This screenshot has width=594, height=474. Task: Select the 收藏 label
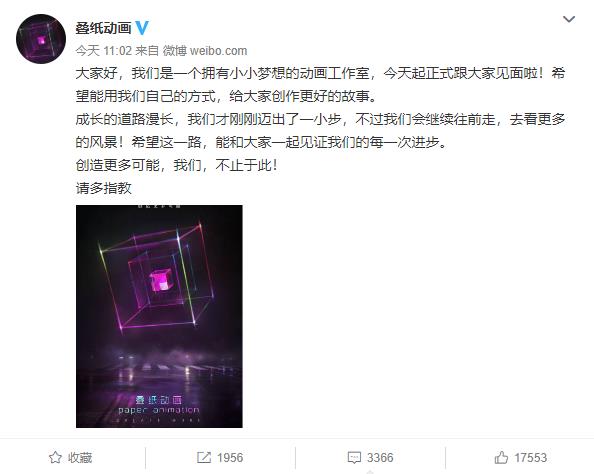coord(80,458)
